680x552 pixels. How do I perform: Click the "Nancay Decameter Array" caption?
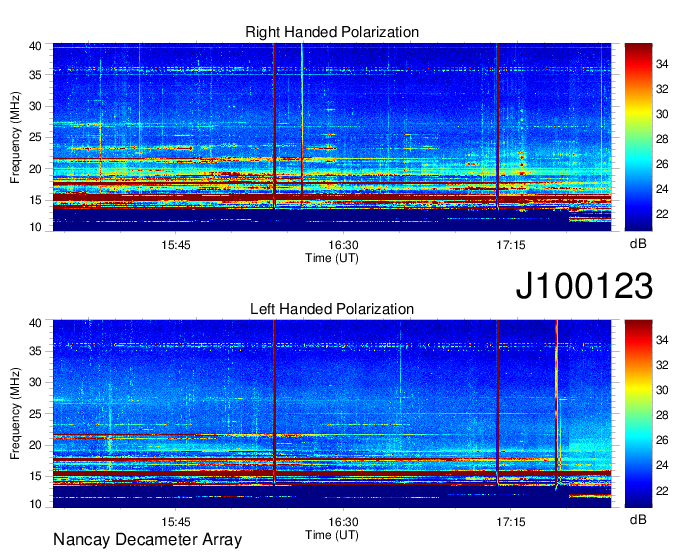click(147, 540)
